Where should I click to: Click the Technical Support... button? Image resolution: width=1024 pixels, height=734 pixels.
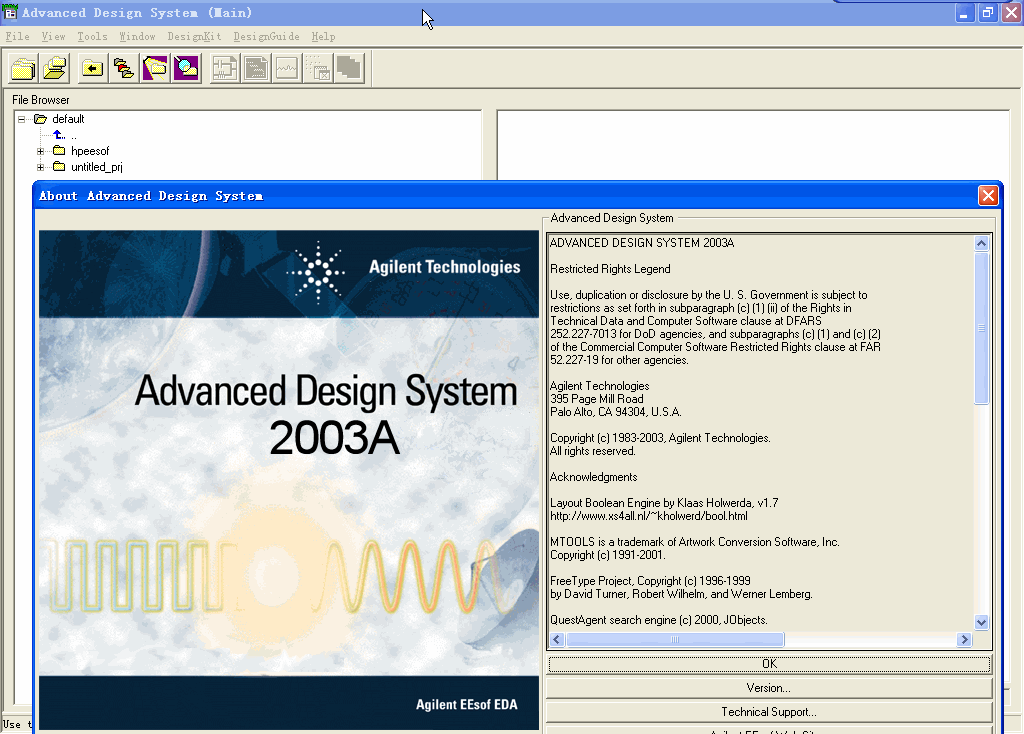pos(769,712)
